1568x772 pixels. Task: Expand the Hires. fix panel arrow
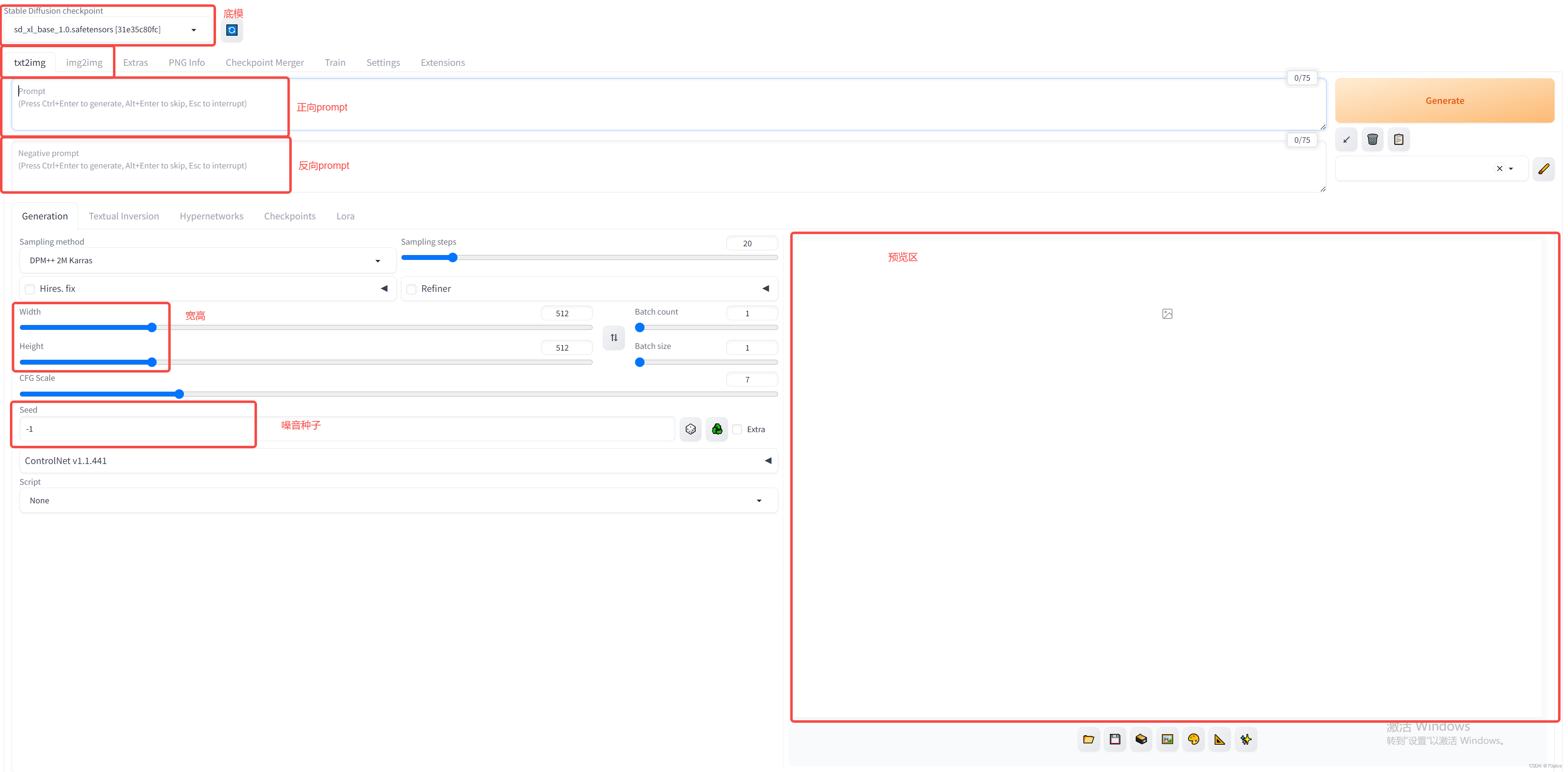pos(384,289)
